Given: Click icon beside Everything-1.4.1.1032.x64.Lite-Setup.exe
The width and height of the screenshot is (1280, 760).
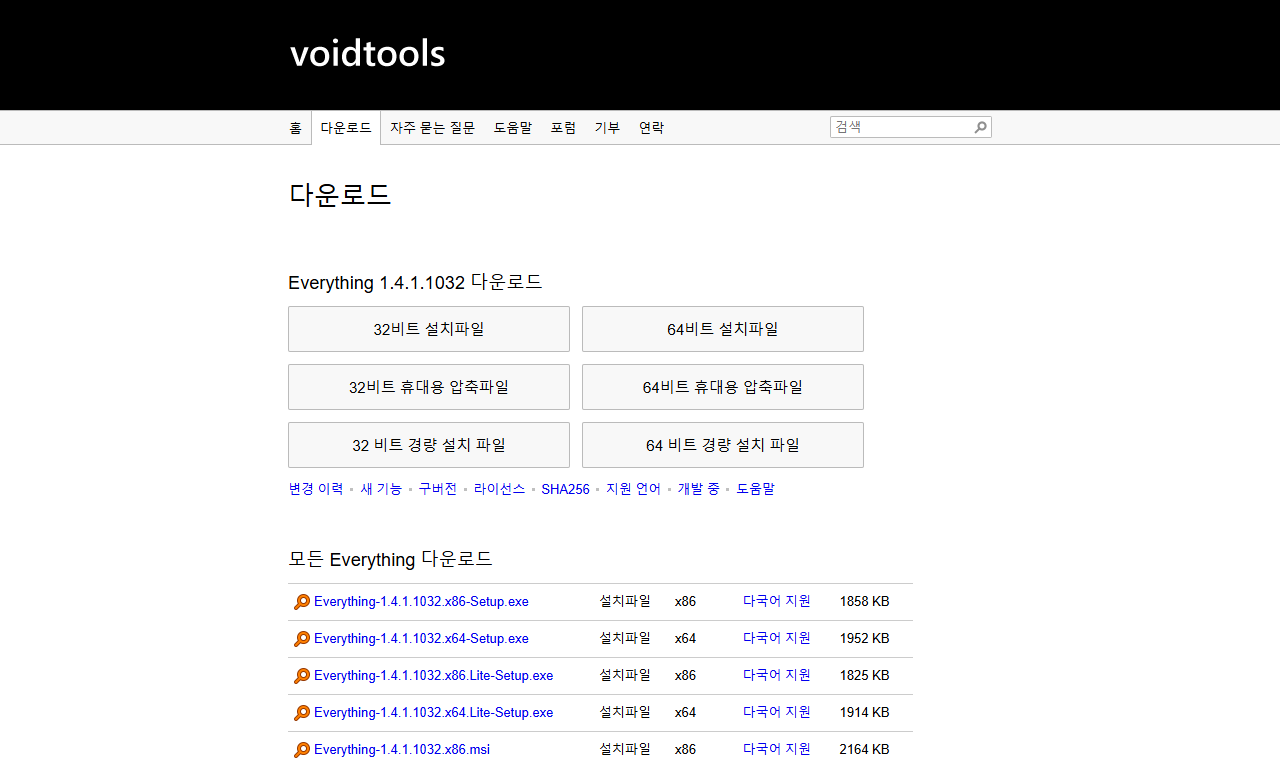Looking at the screenshot, I should click(302, 713).
